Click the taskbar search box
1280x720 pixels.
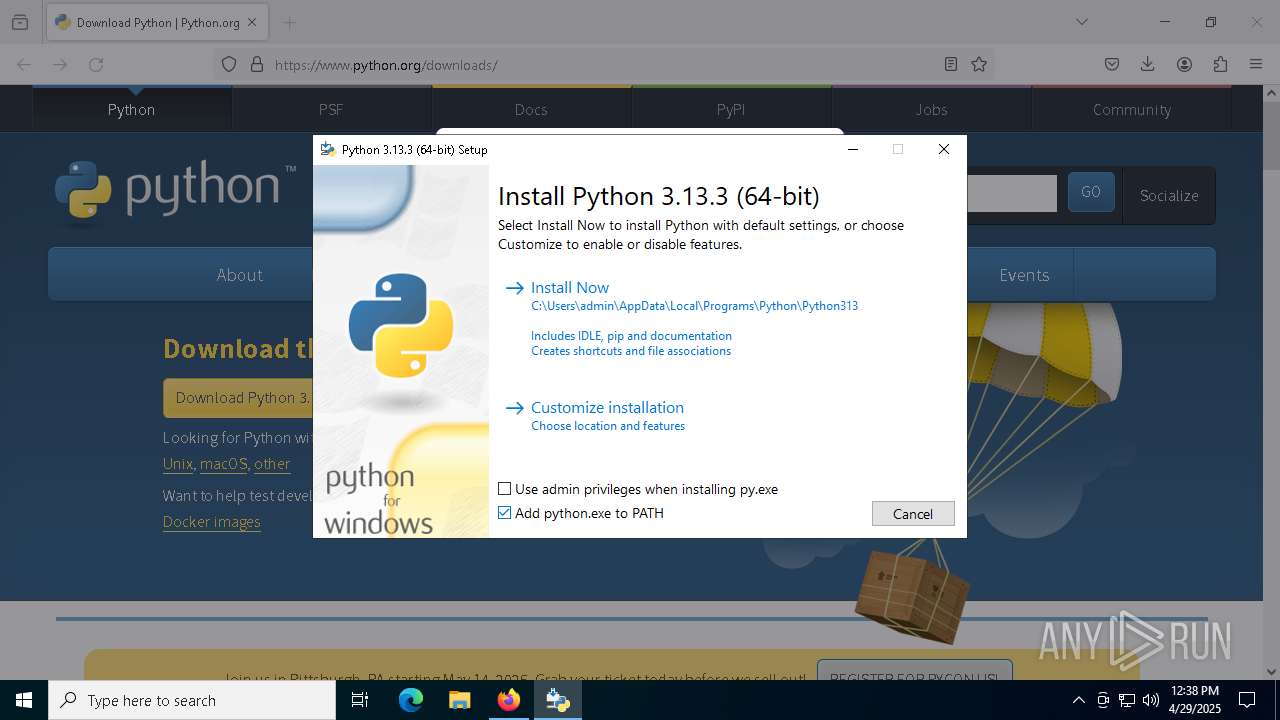click(x=192, y=700)
